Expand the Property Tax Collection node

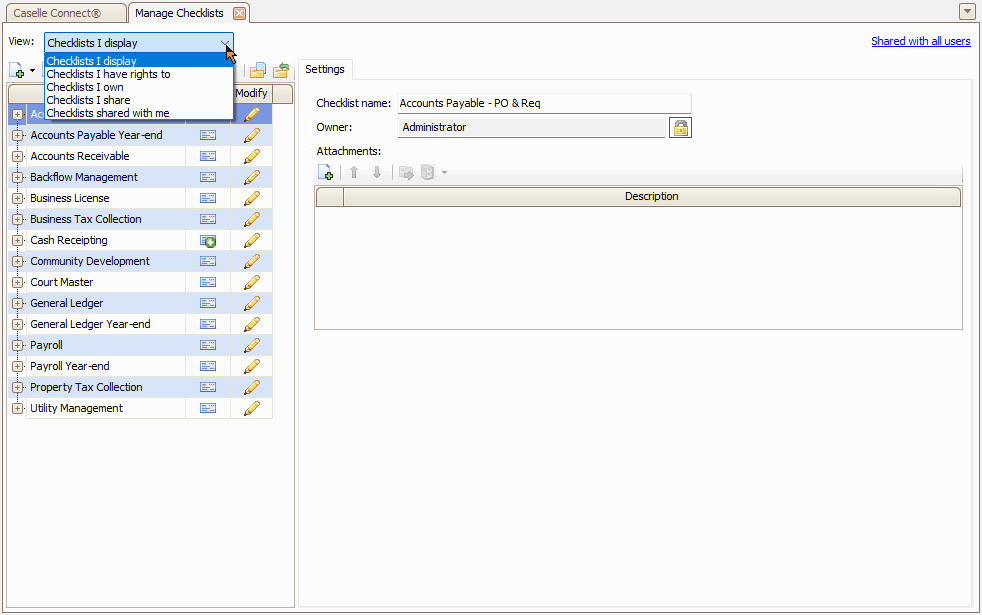point(18,388)
